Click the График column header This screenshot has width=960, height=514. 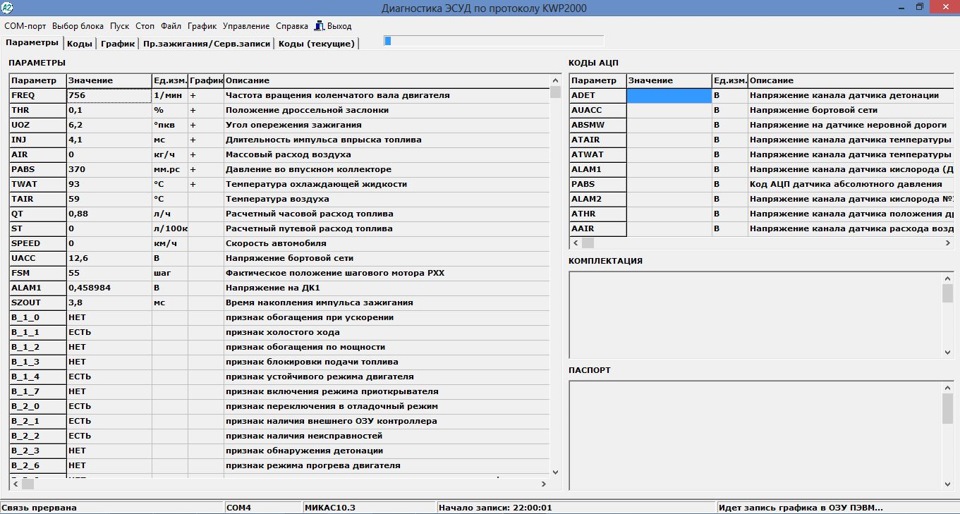206,80
